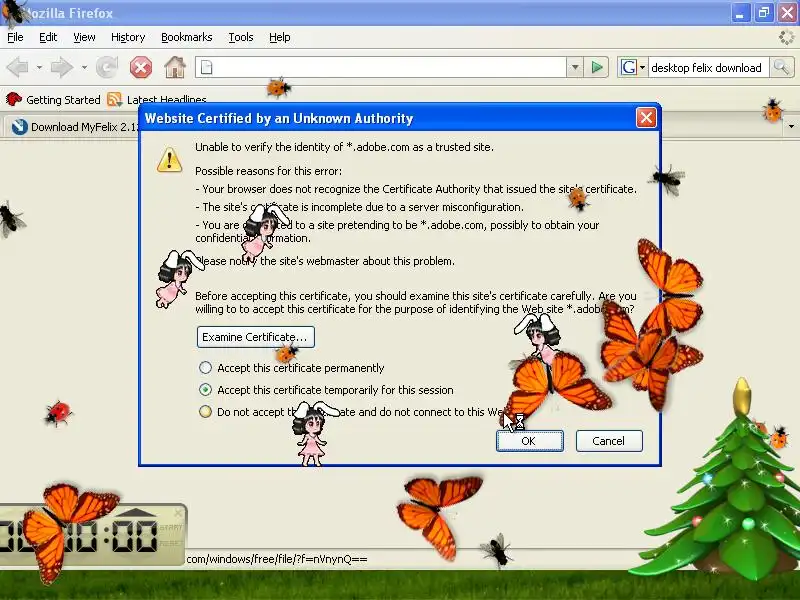Open the Edit menu
The width and height of the screenshot is (800, 600).
tap(48, 37)
